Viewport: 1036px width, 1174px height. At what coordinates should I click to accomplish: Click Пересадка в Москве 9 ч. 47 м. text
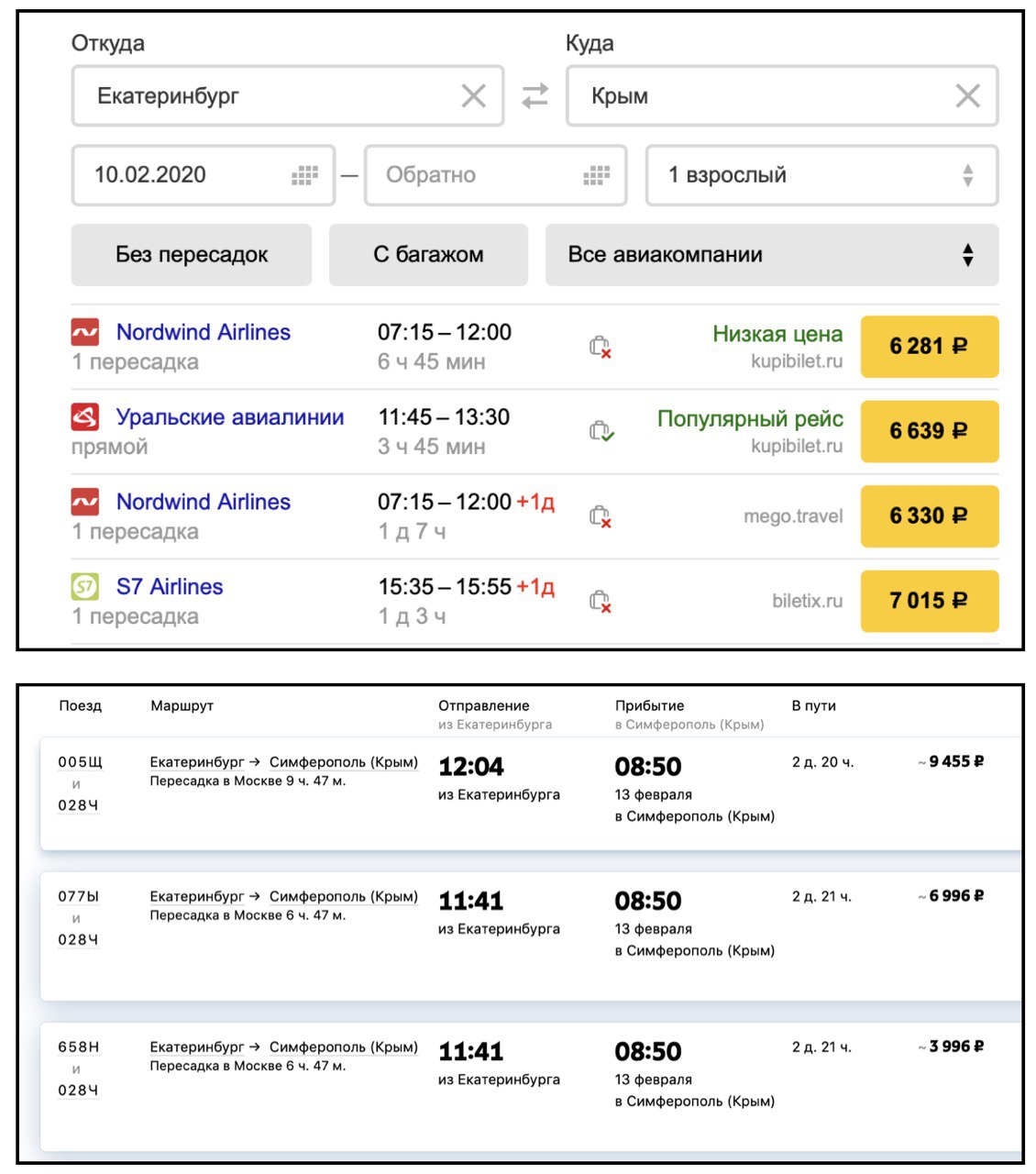click(x=248, y=781)
